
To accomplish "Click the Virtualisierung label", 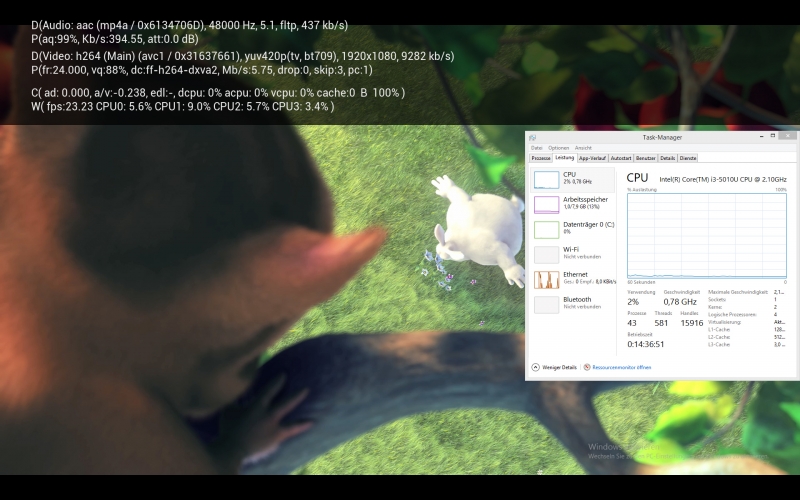I will pos(724,322).
